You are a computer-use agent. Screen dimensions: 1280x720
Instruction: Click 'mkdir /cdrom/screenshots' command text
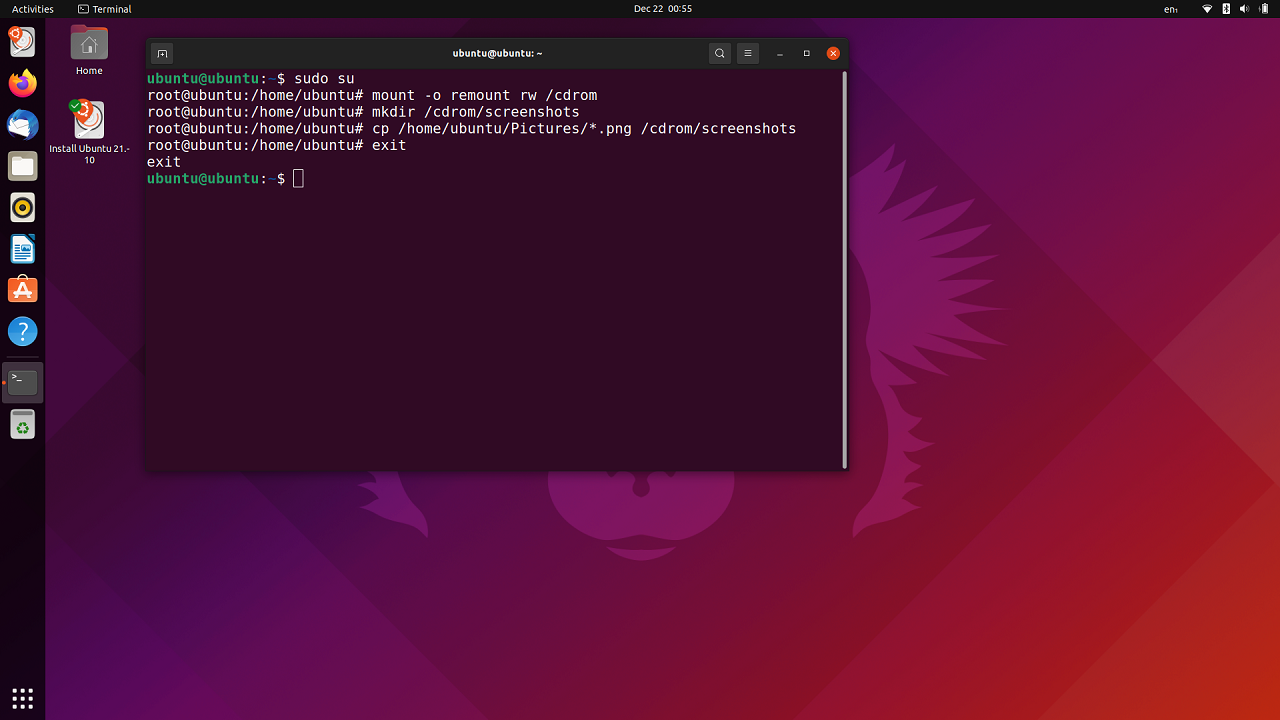(x=475, y=112)
